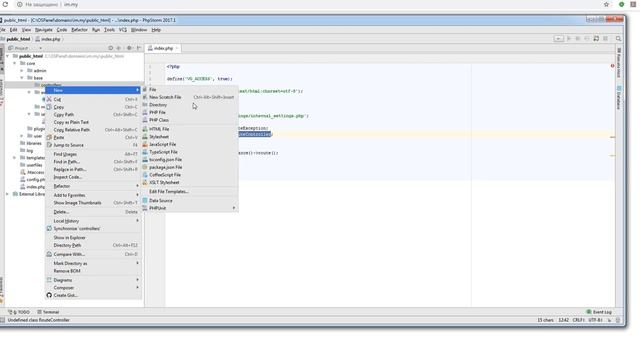The width and height of the screenshot is (640, 360).
Task: Expand the admin folder
Action: coord(22,71)
